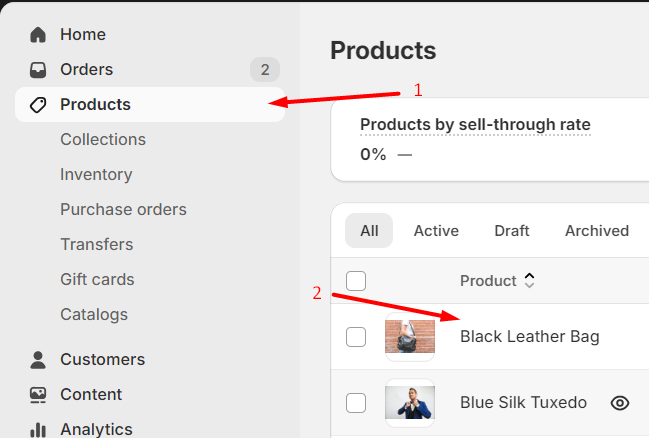The width and height of the screenshot is (649, 438).
Task: Open Products by sell-through rate metric
Action: [x=475, y=125]
